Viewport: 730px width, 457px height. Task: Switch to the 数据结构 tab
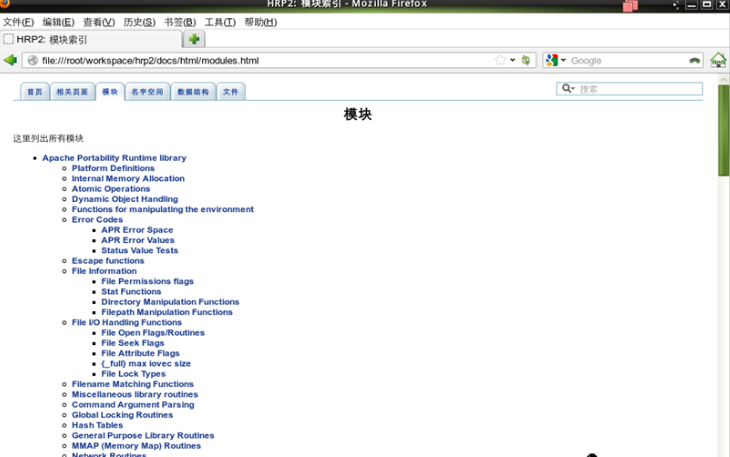pos(193,92)
